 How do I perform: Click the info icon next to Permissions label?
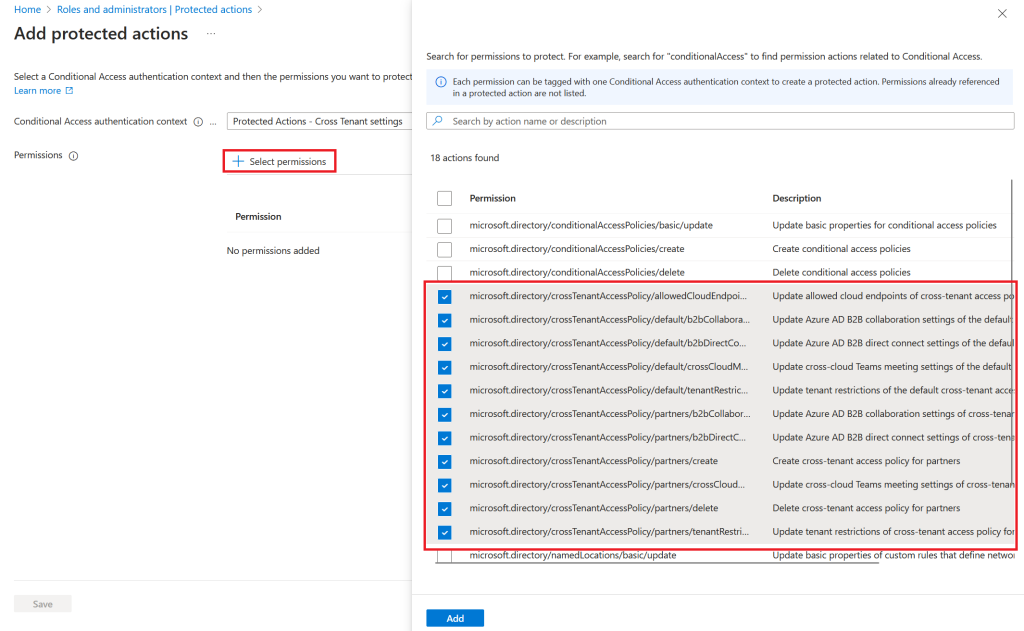click(x=73, y=156)
